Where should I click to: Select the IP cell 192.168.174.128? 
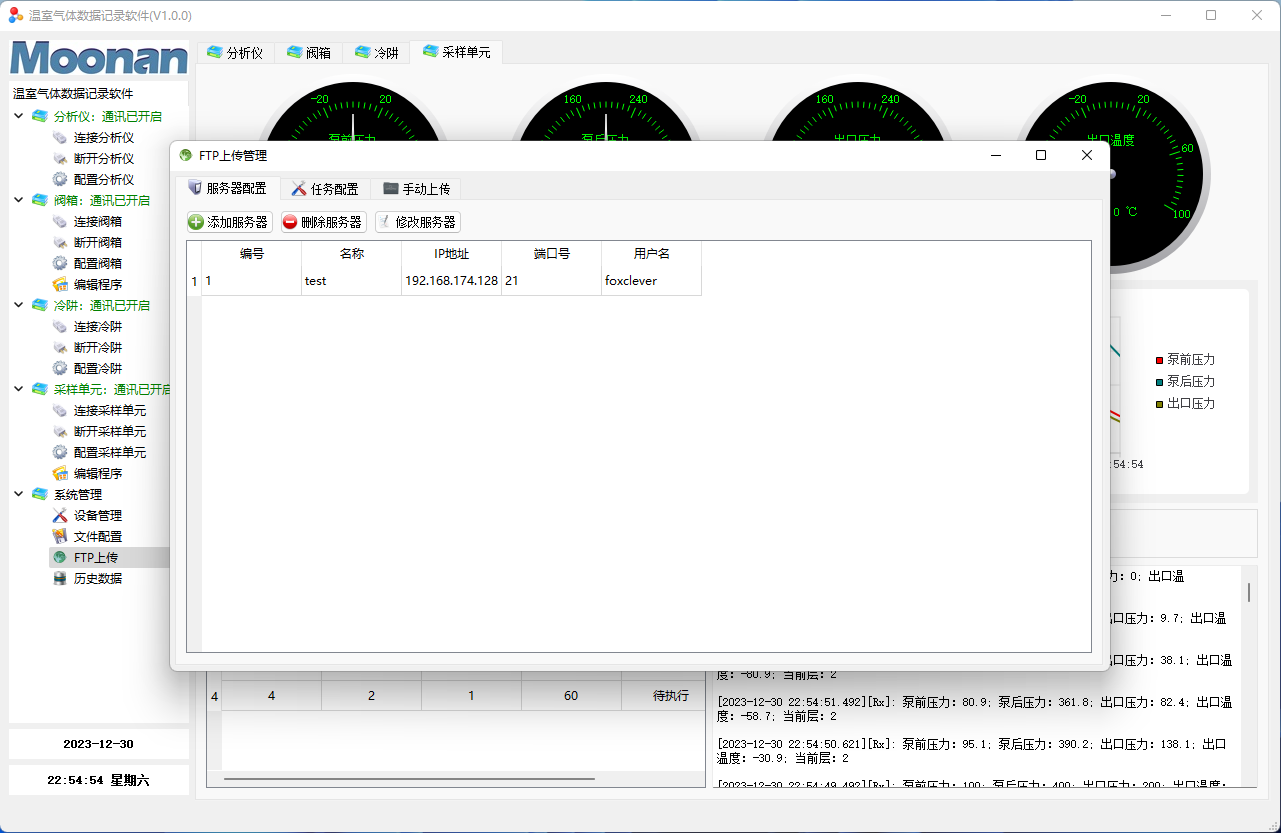tap(451, 281)
